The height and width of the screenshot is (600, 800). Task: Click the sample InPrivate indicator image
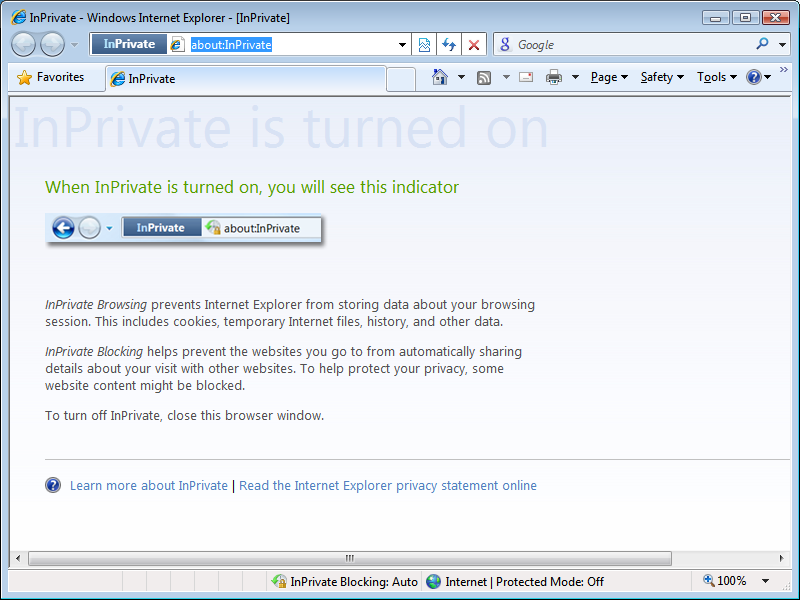click(184, 228)
